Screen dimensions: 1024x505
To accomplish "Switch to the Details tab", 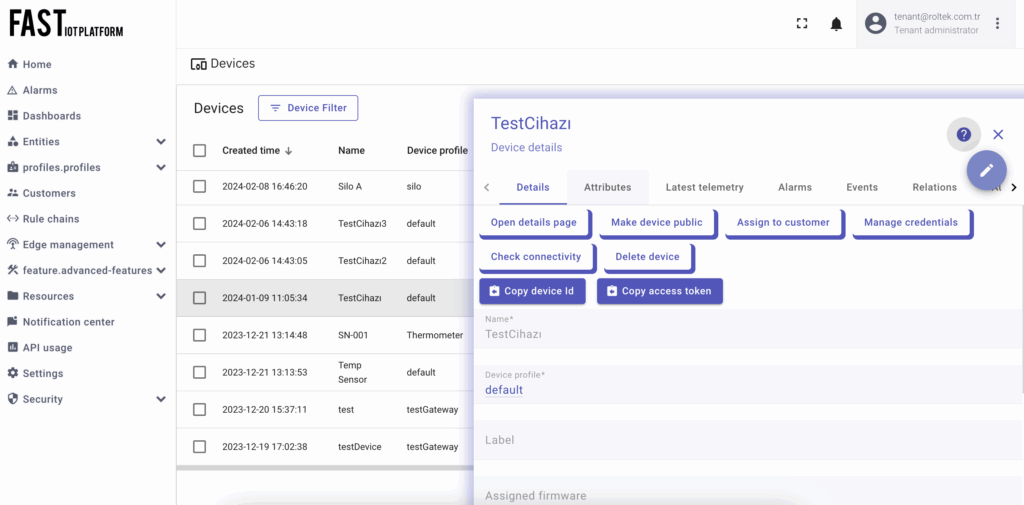I will point(533,187).
